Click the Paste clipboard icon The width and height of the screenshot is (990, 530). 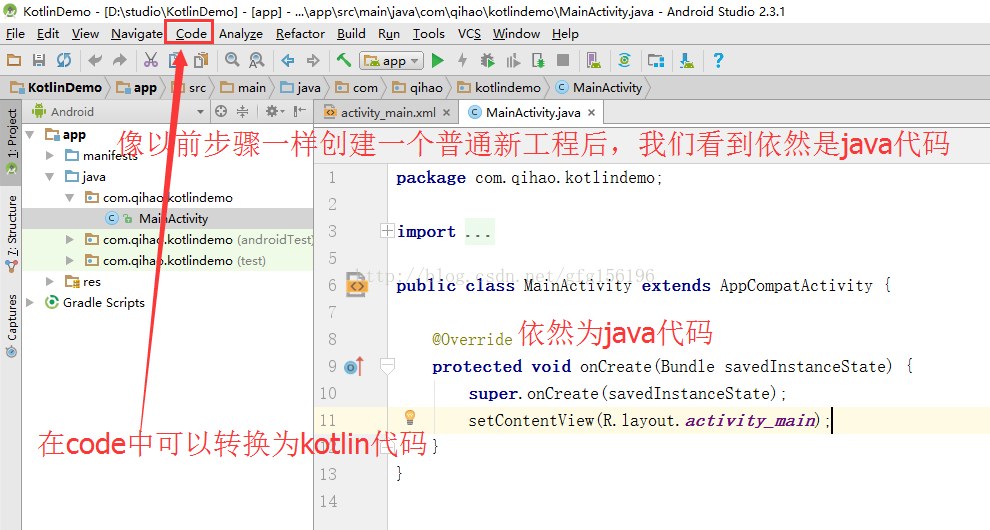[x=201, y=61]
